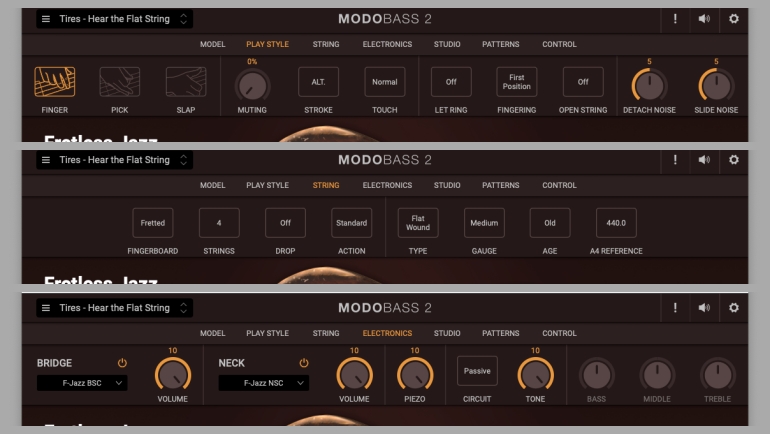770x434 pixels.
Task: Open settings gear in bottom Electronics panel
Action: pyautogui.click(x=734, y=308)
